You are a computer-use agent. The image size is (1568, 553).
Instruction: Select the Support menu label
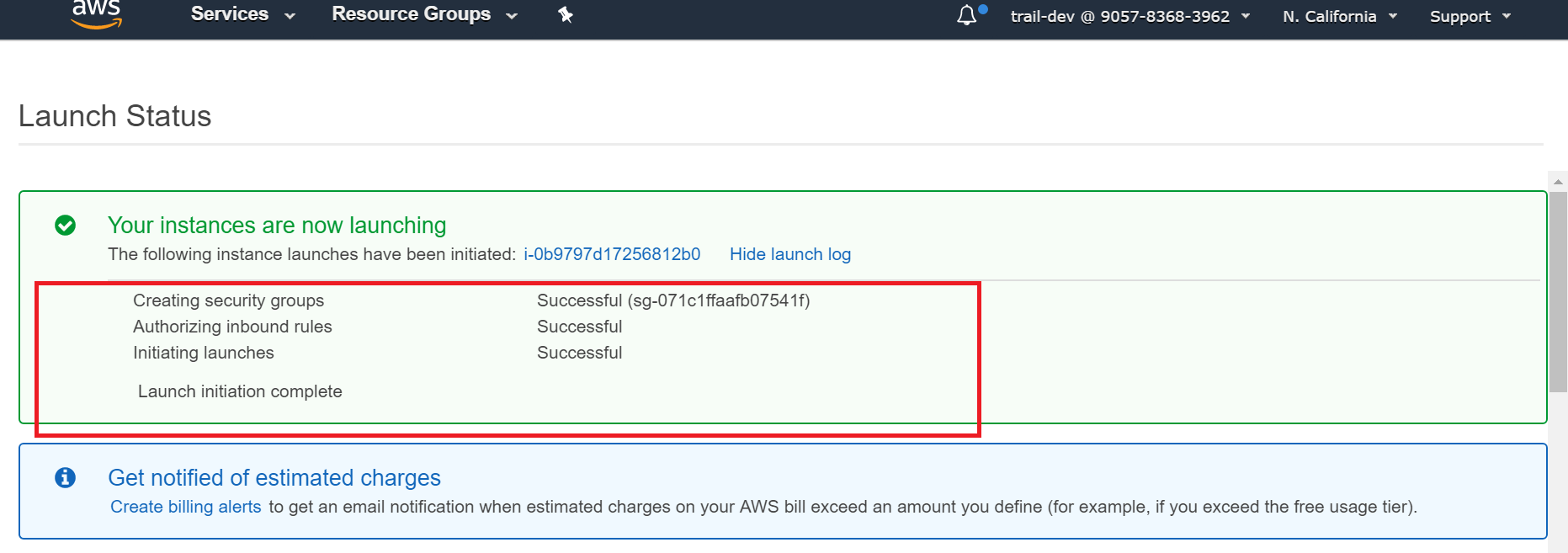[x=1459, y=17]
